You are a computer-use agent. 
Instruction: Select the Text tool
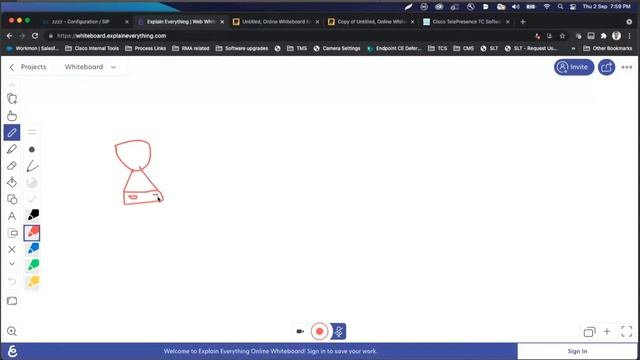point(12,216)
